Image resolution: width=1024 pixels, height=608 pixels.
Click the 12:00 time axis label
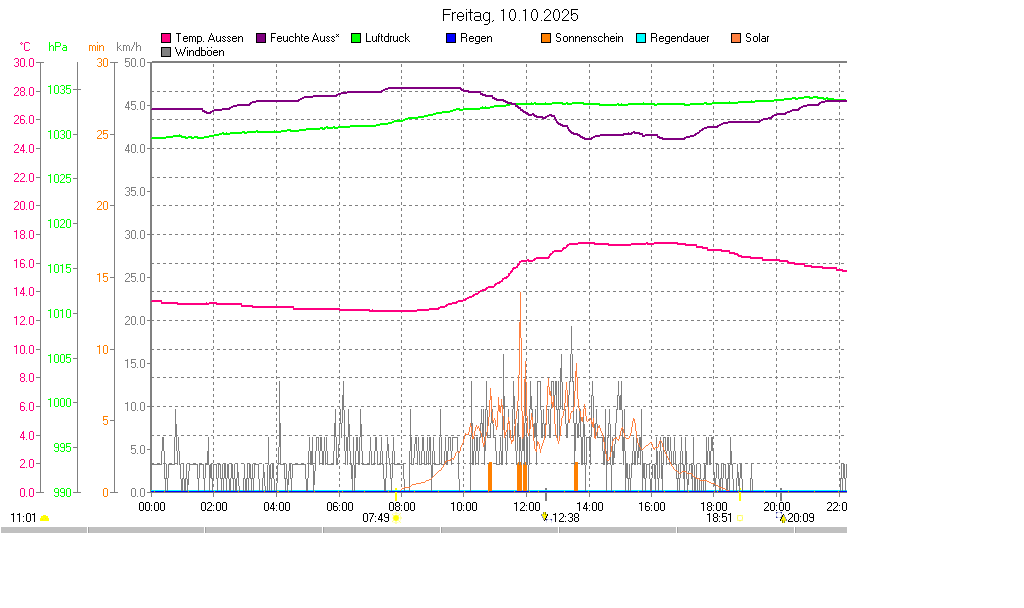point(527,506)
